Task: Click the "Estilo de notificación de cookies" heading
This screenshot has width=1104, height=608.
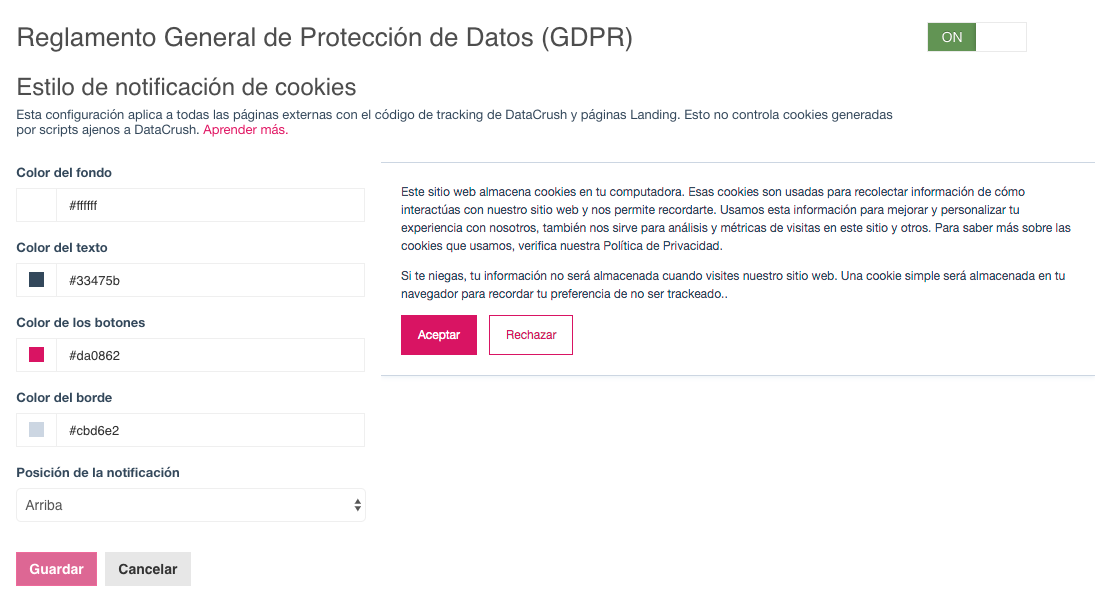Action: pyautogui.click(x=186, y=87)
